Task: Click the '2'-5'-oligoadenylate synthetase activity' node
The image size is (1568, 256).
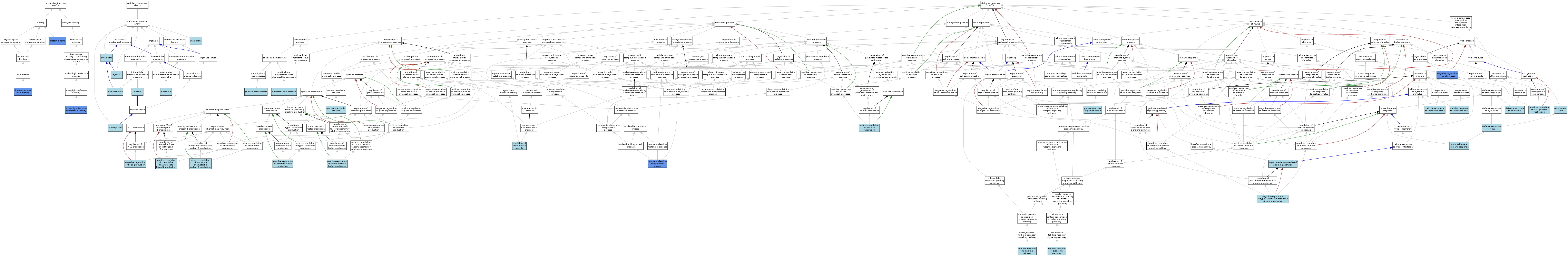Action: point(76,110)
